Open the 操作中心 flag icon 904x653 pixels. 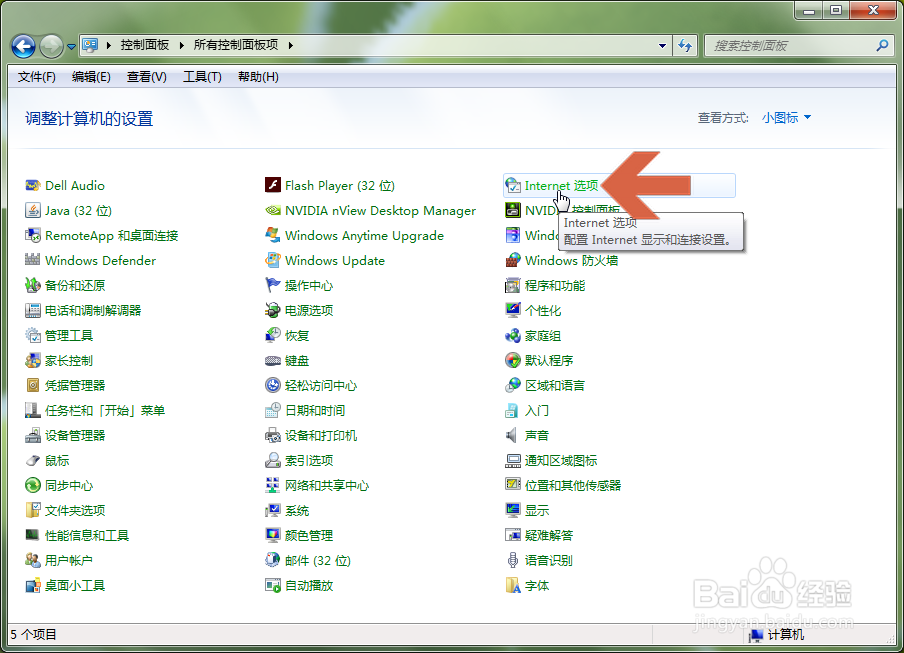pos(273,285)
